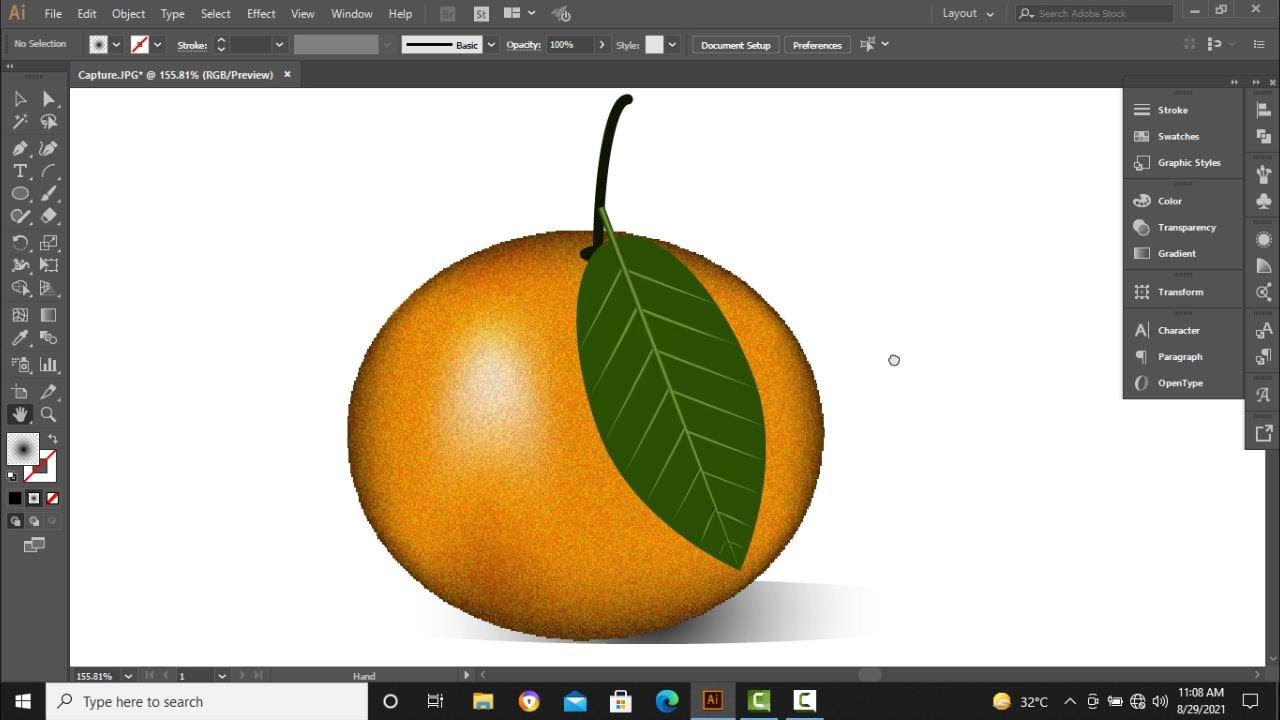Open the Type menu

pyautogui.click(x=173, y=14)
